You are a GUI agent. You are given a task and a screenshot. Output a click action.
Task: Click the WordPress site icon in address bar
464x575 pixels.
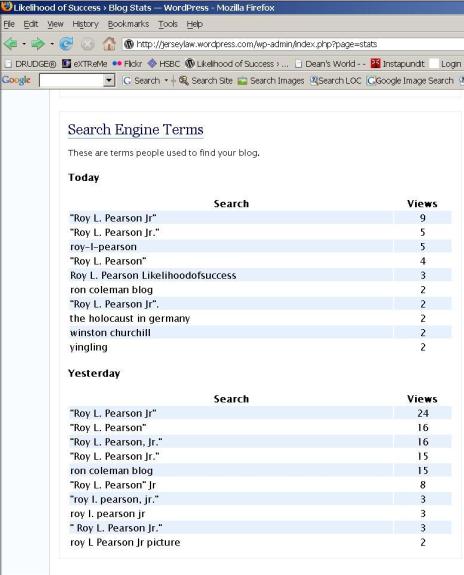[x=129, y=44]
